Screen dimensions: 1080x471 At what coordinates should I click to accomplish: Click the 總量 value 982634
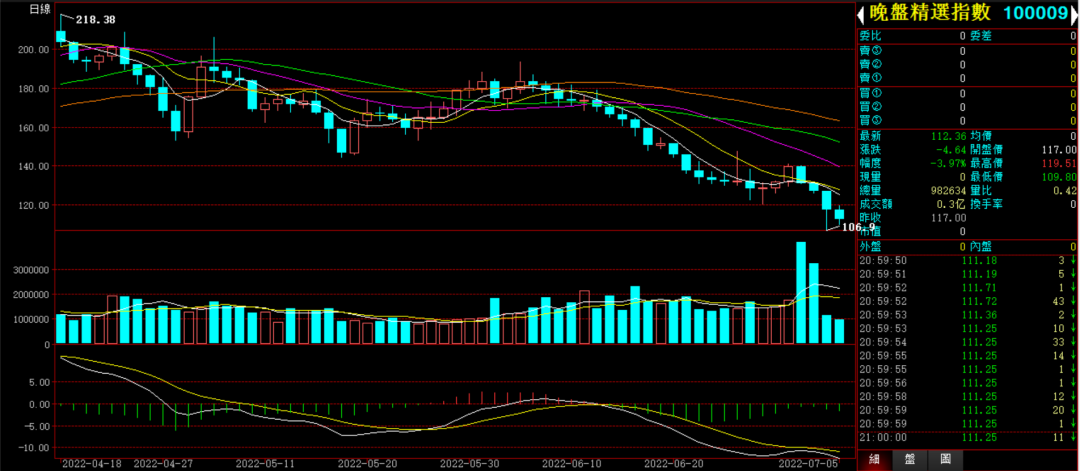point(946,191)
